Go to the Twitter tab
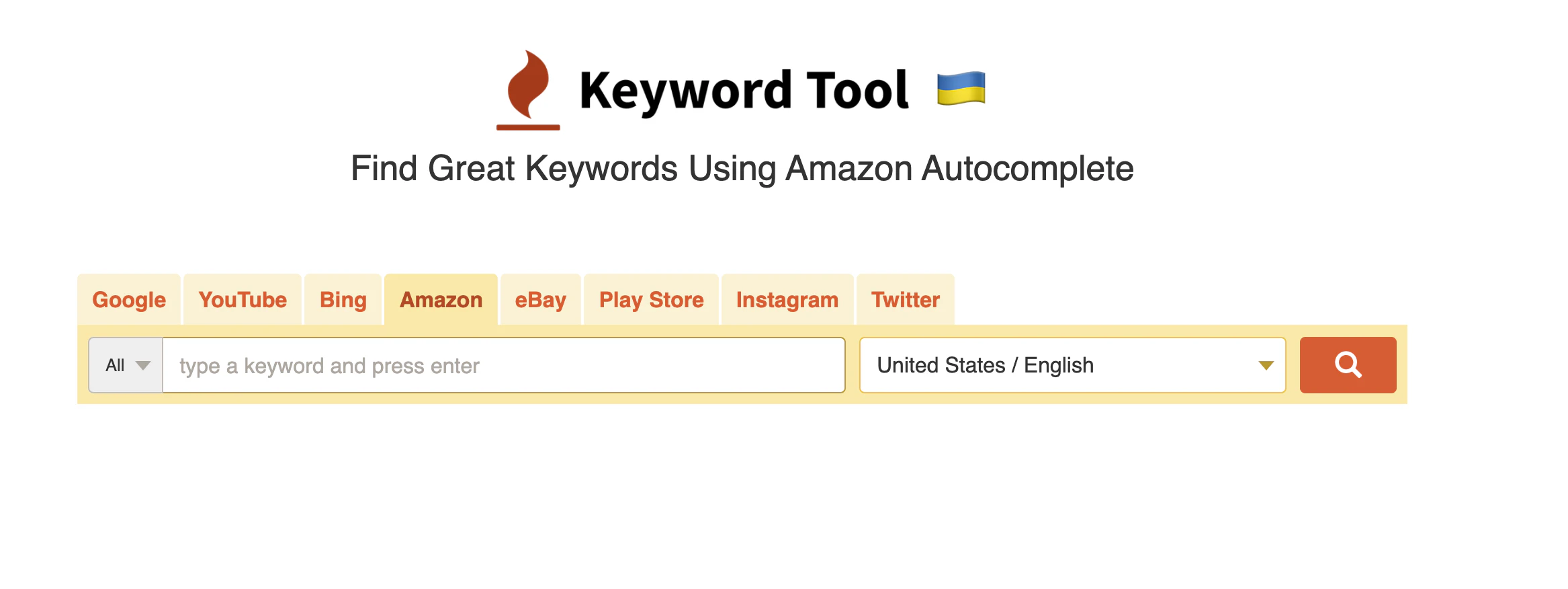The width and height of the screenshot is (1568, 589). (906, 300)
